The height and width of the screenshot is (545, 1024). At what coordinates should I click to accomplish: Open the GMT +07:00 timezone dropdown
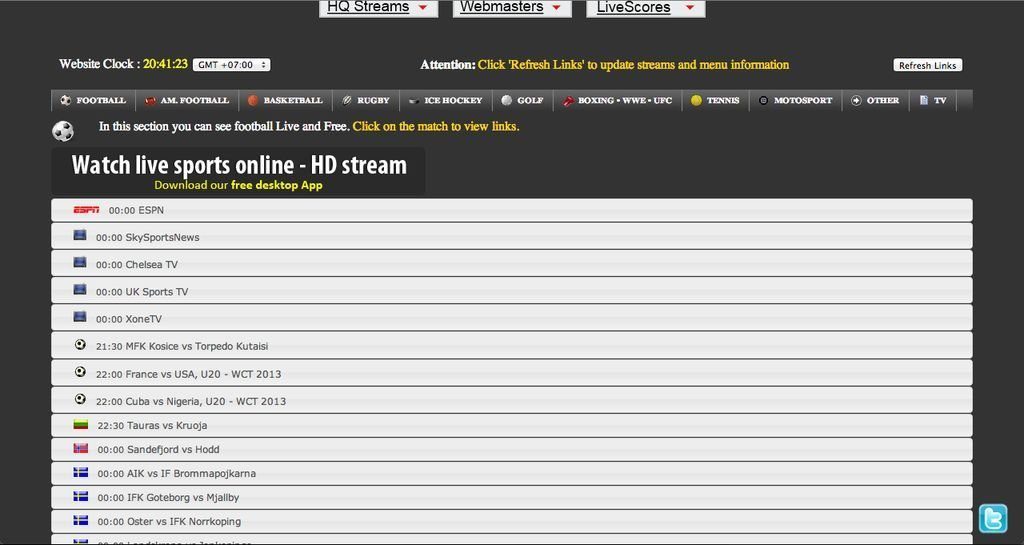tap(231, 65)
